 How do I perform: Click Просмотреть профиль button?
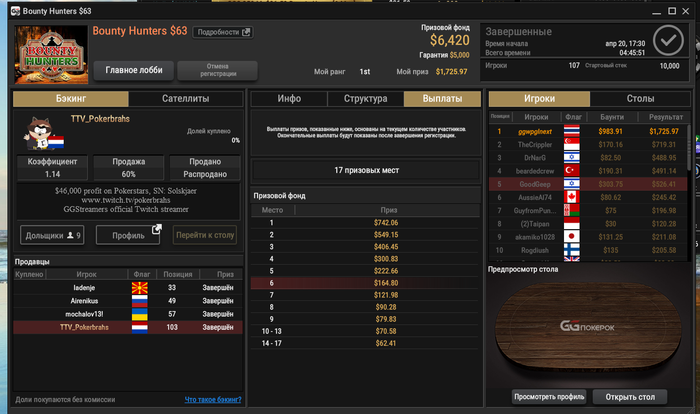549,397
